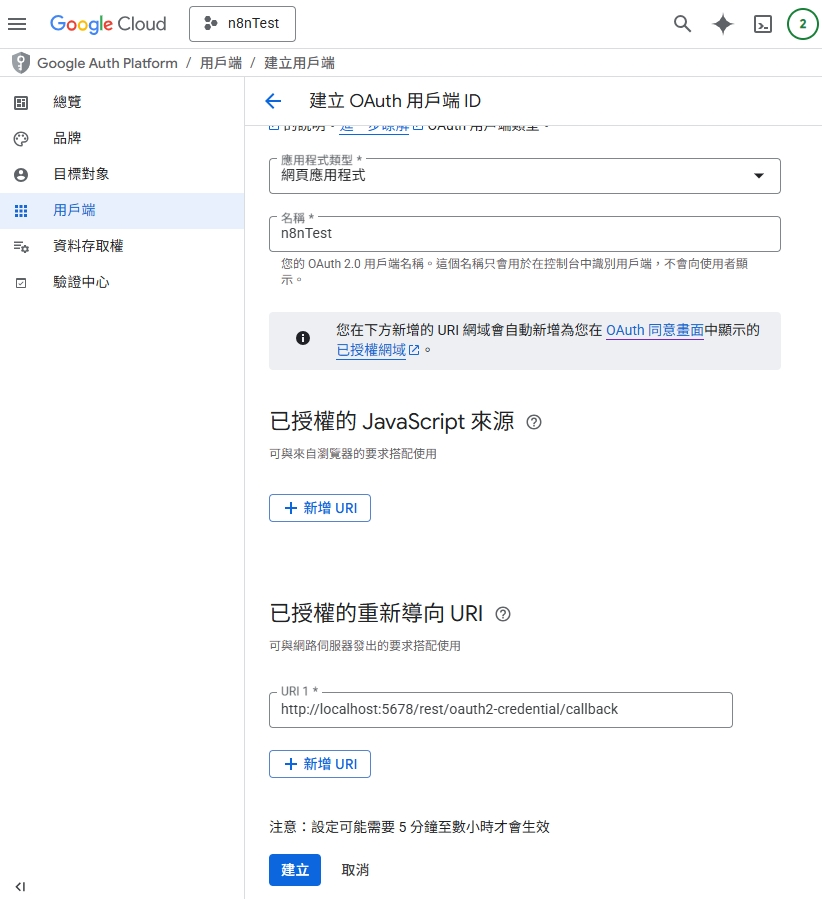
Task: Open the account avatar with number 2
Action: (x=803, y=24)
